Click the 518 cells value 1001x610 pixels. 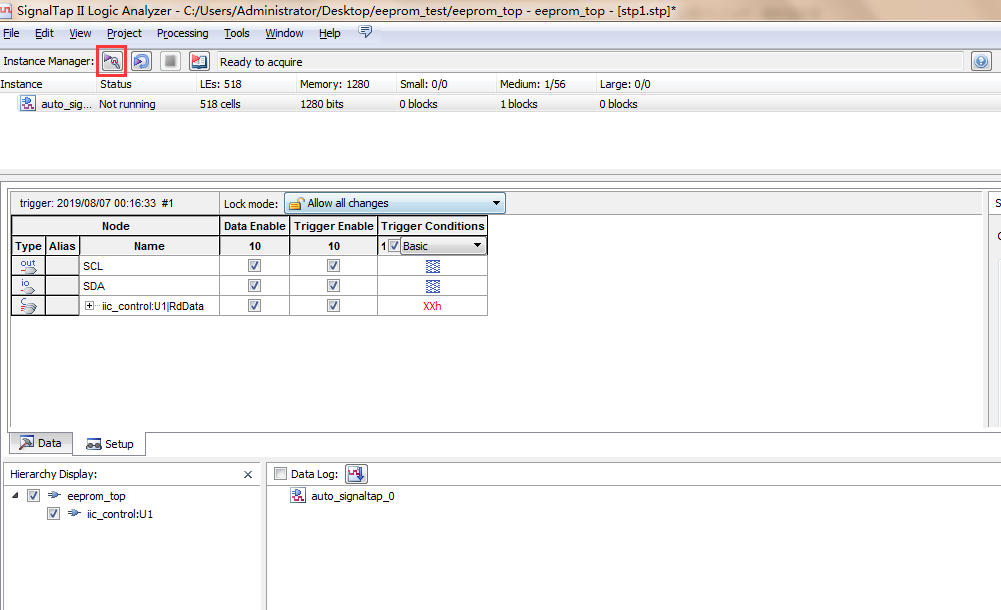tap(220, 104)
